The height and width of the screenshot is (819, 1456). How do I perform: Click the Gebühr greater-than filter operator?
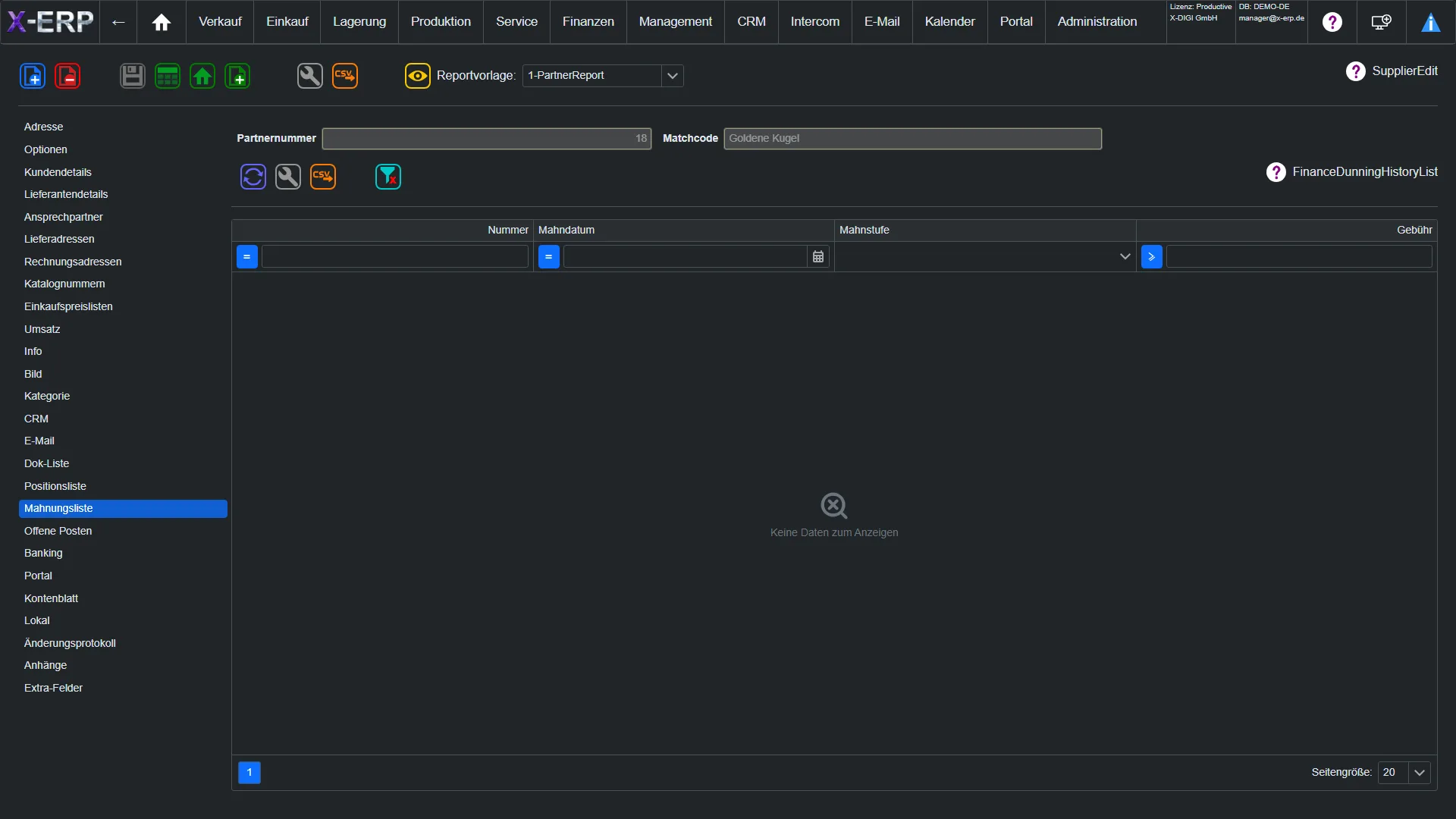point(1152,257)
